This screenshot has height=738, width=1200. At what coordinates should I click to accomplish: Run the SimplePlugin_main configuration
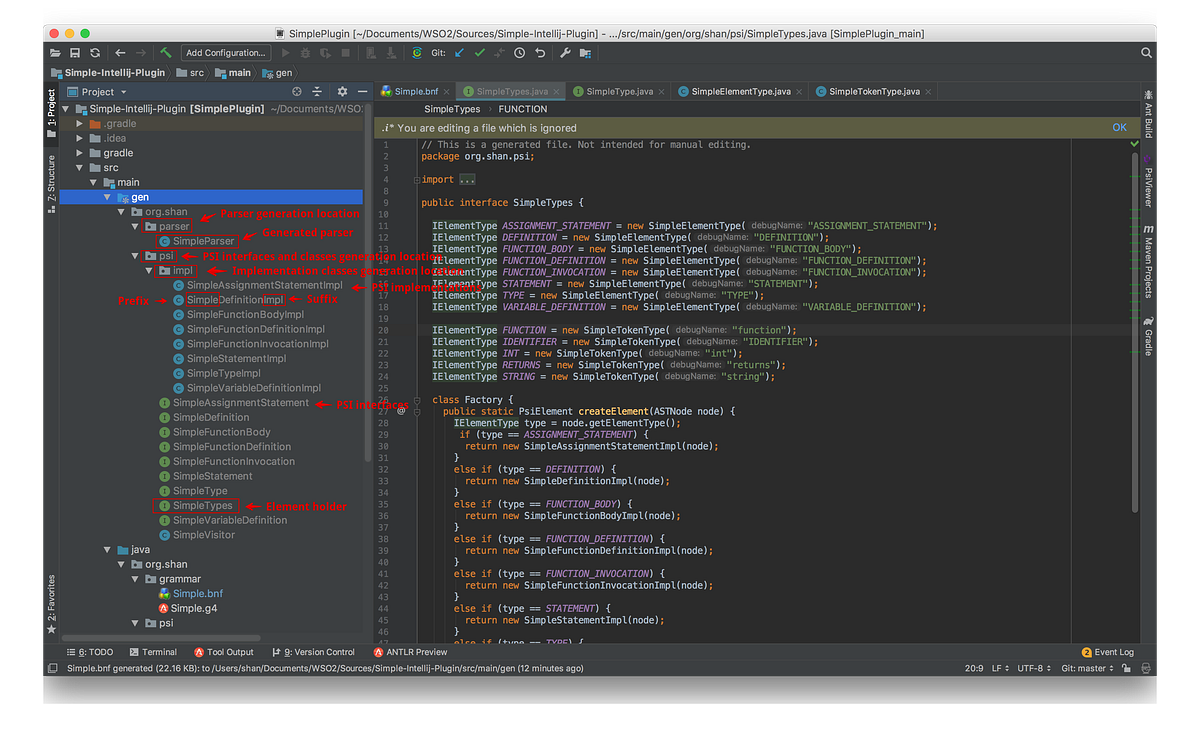(285, 53)
